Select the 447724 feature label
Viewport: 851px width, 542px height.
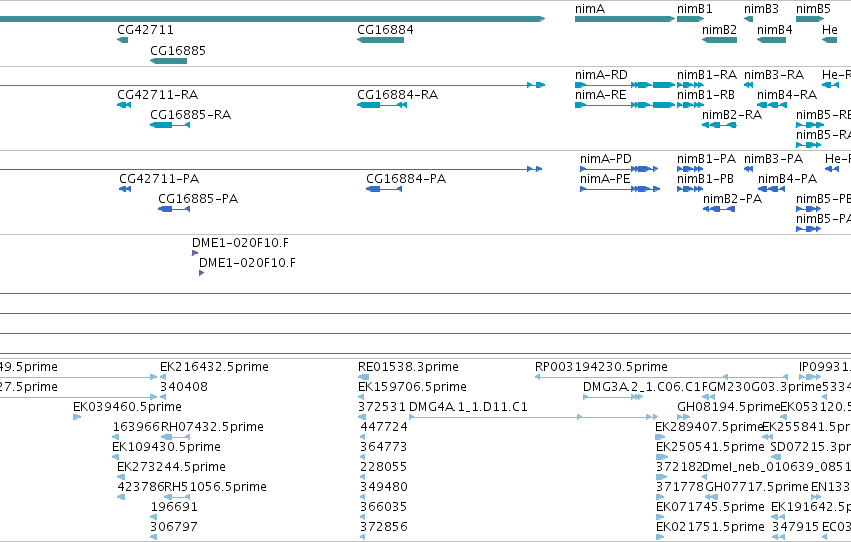coord(384,427)
